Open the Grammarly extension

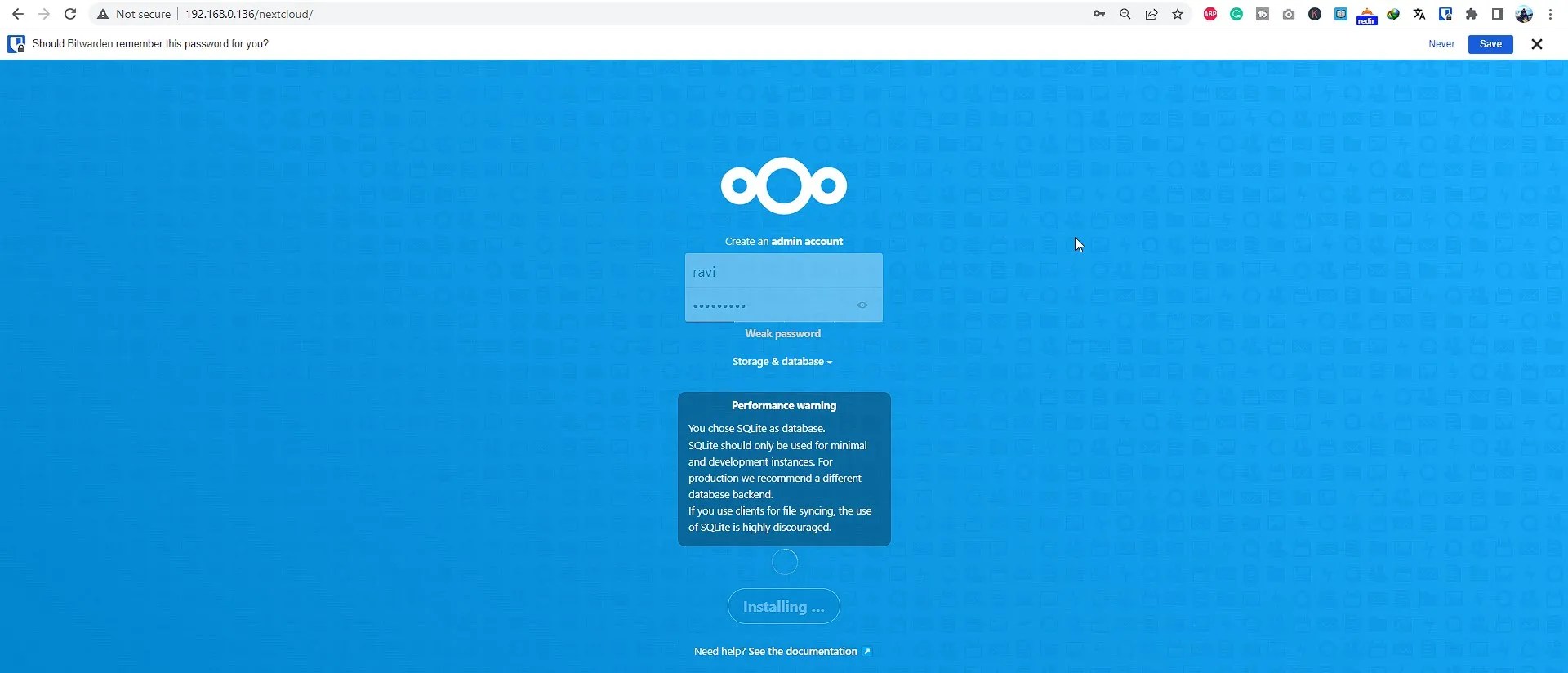point(1236,14)
